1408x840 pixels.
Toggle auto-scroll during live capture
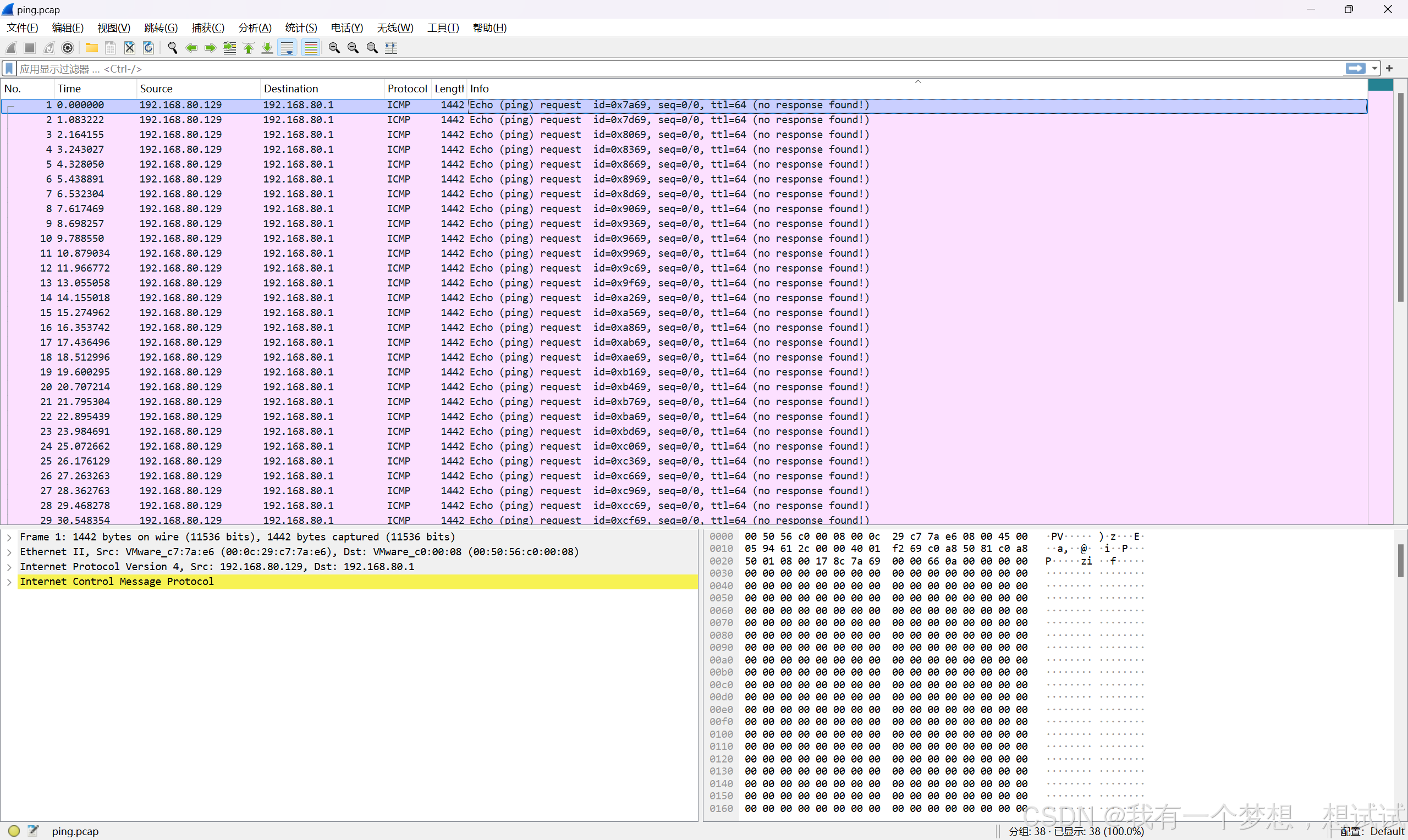pyautogui.click(x=288, y=48)
